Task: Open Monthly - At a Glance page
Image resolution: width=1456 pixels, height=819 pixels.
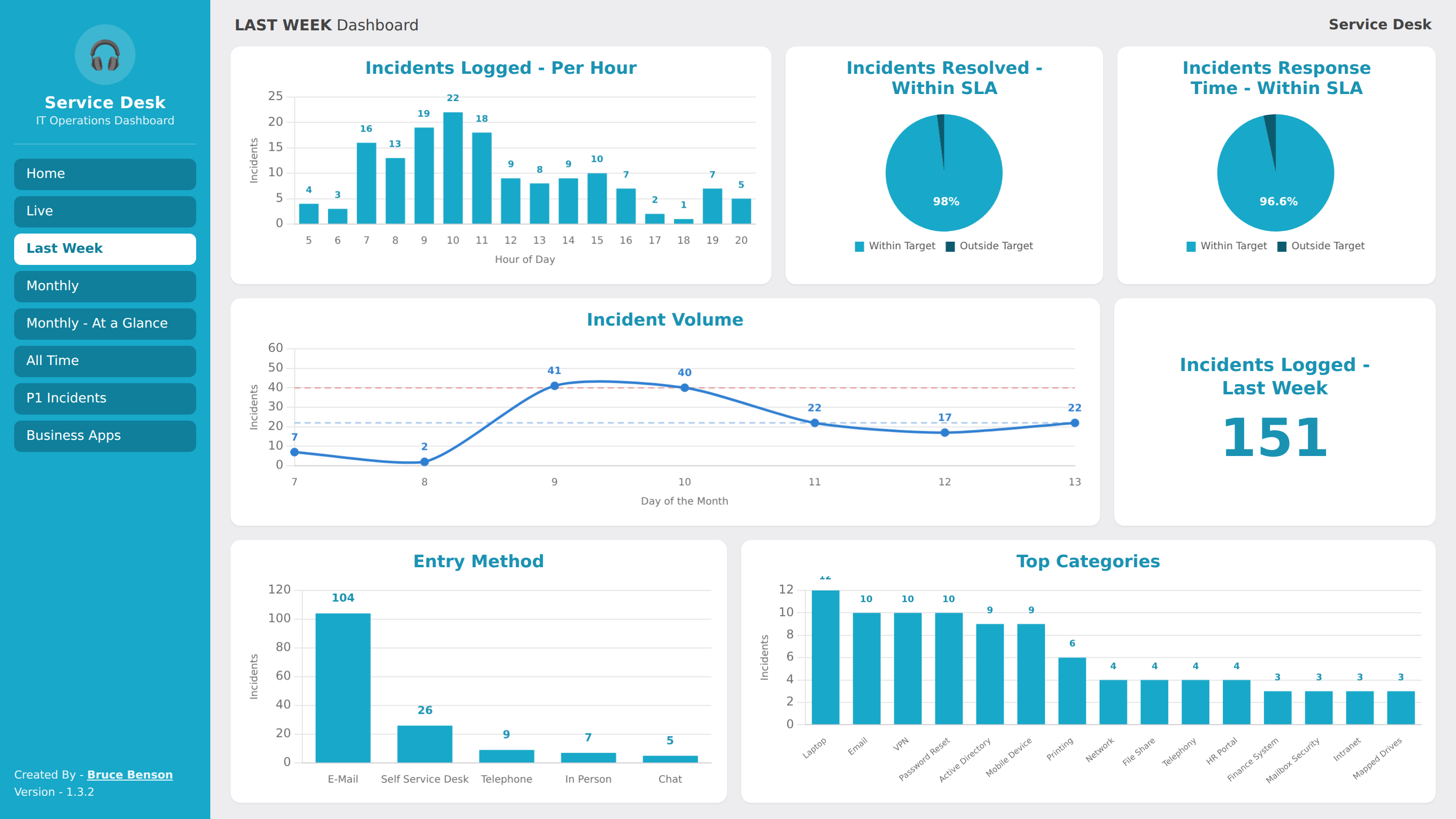Action: [x=105, y=324]
